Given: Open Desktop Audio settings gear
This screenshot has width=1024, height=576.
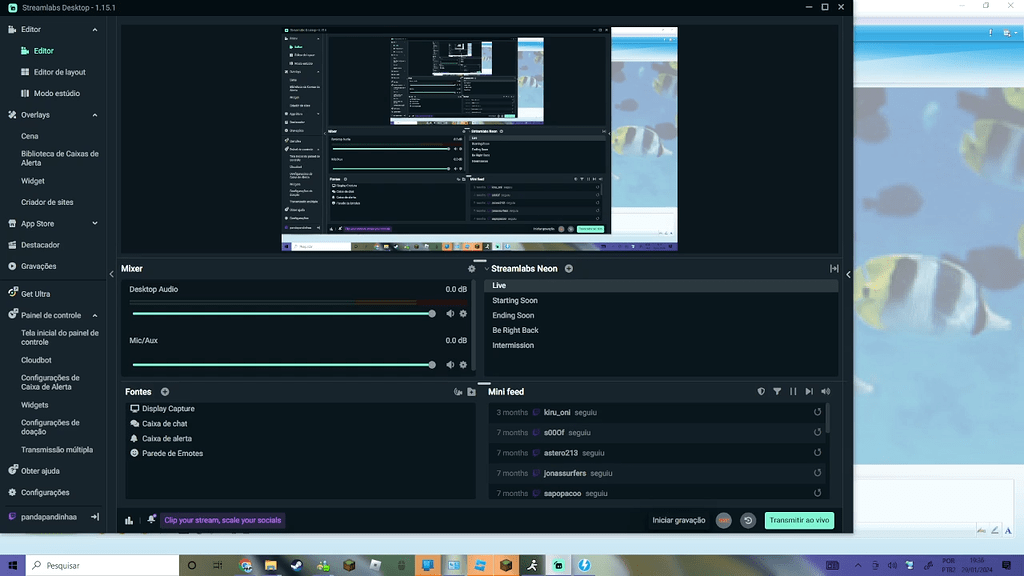Looking at the screenshot, I should point(463,314).
